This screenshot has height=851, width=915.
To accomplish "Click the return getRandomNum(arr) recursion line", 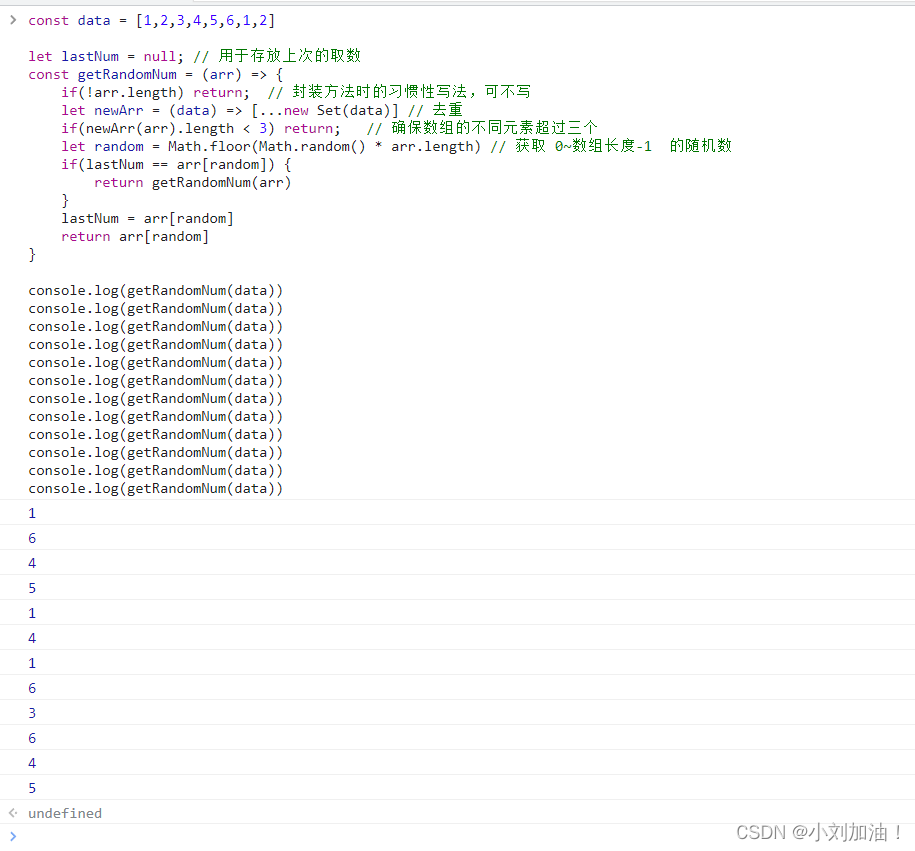I will (193, 183).
